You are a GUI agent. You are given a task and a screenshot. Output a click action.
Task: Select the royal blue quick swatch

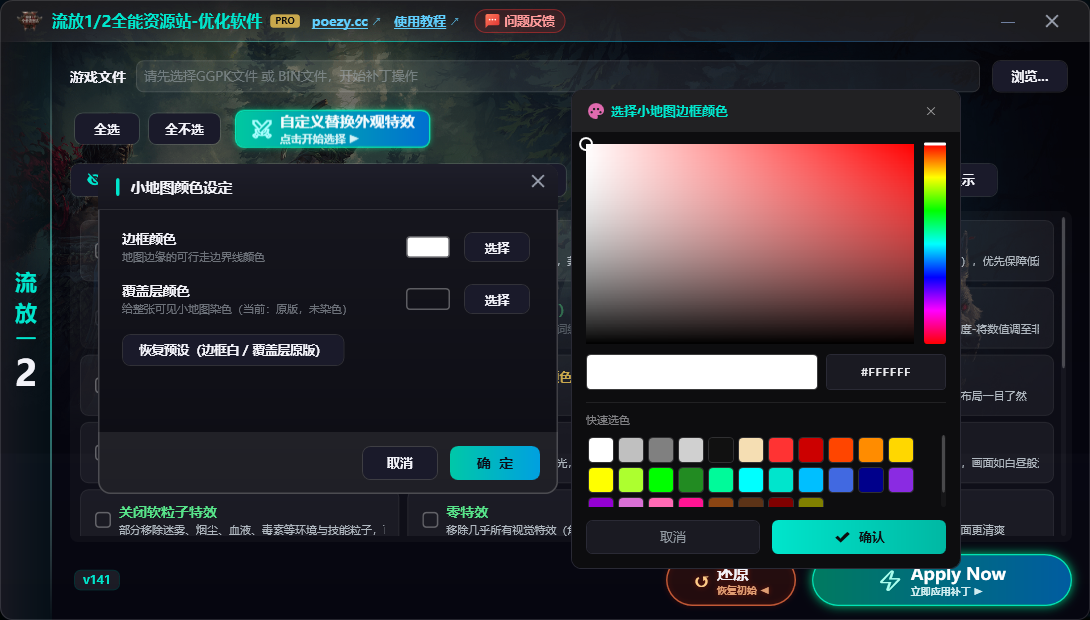click(840, 480)
